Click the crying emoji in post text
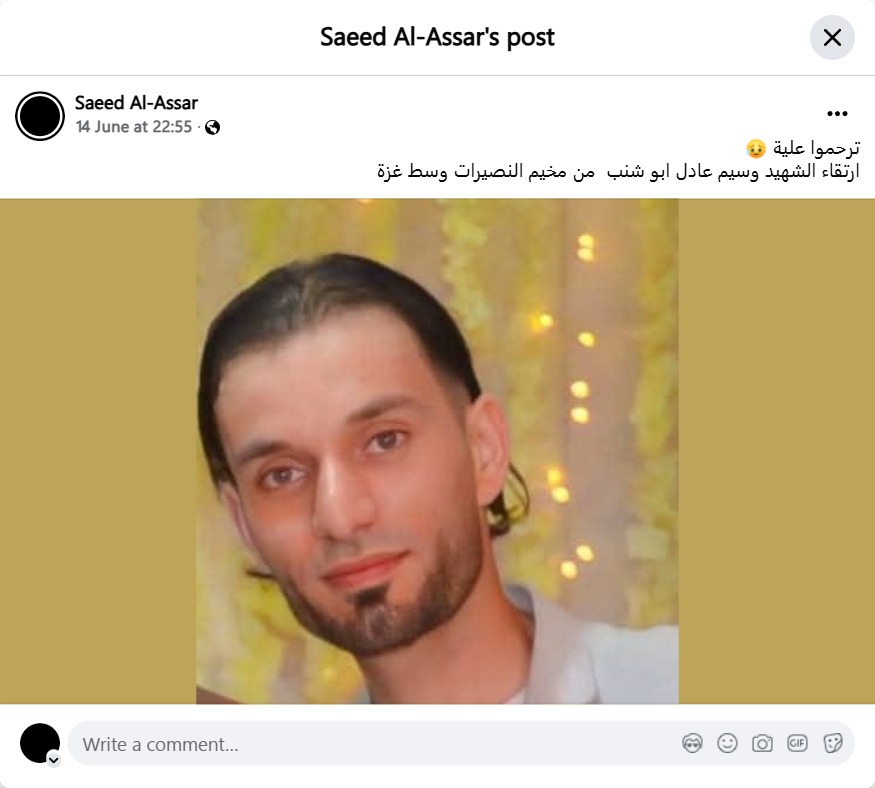Image resolution: width=875 pixels, height=788 pixels. [x=756, y=148]
